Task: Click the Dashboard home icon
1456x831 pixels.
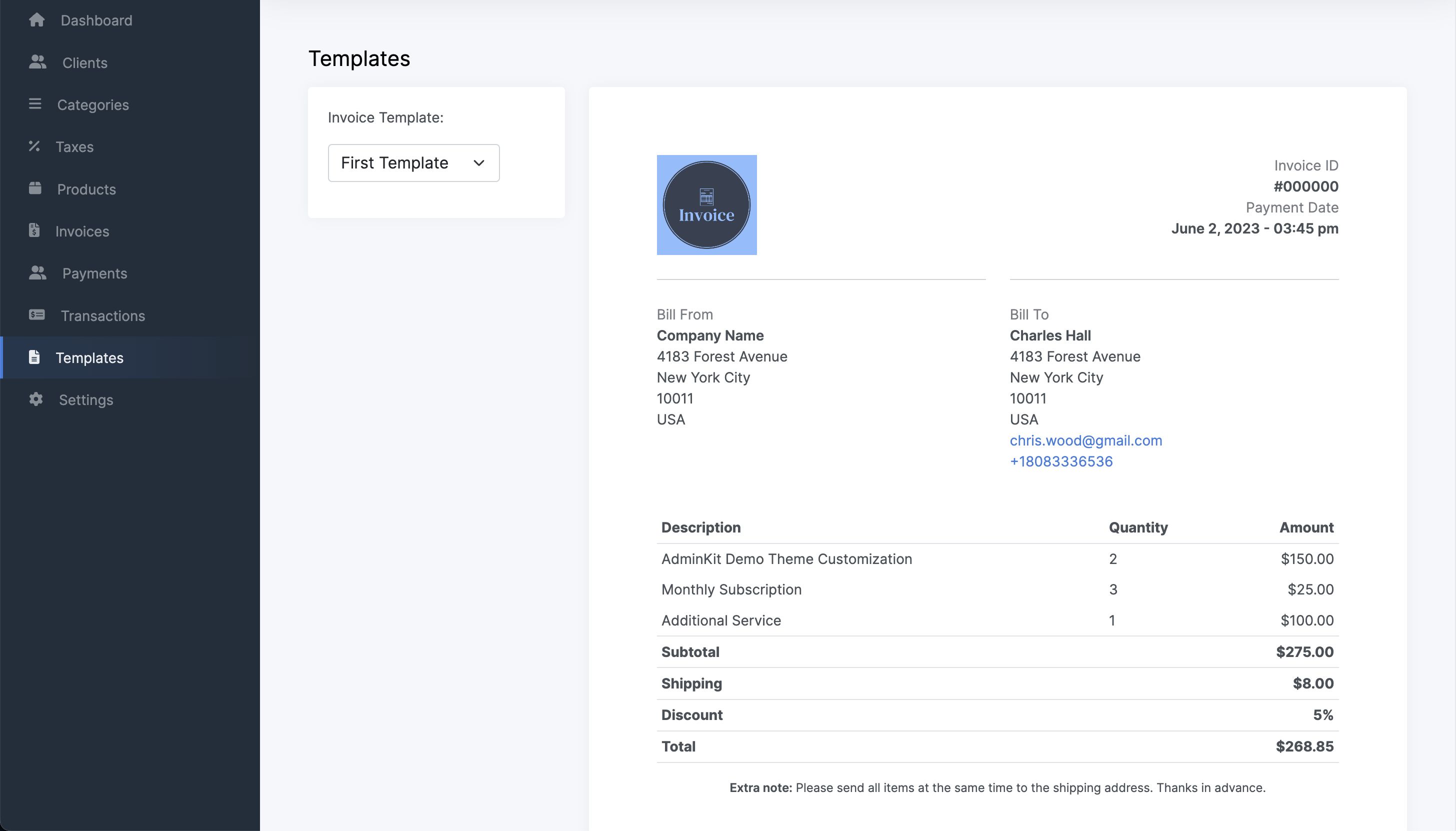Action: click(36, 20)
